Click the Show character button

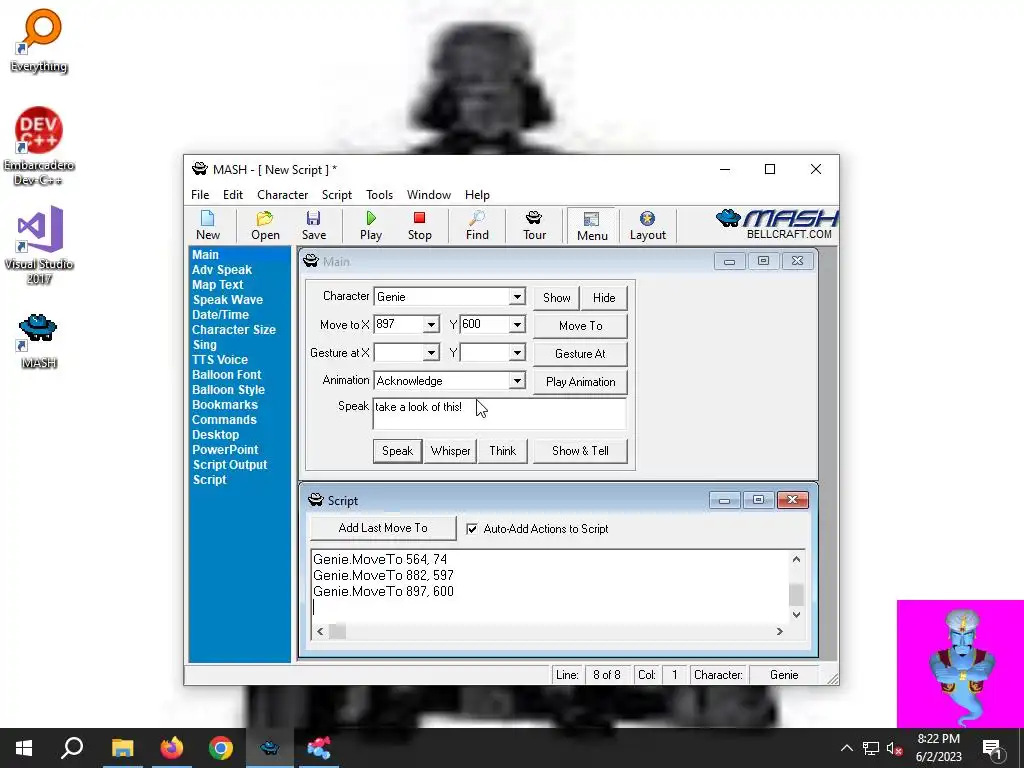point(556,298)
